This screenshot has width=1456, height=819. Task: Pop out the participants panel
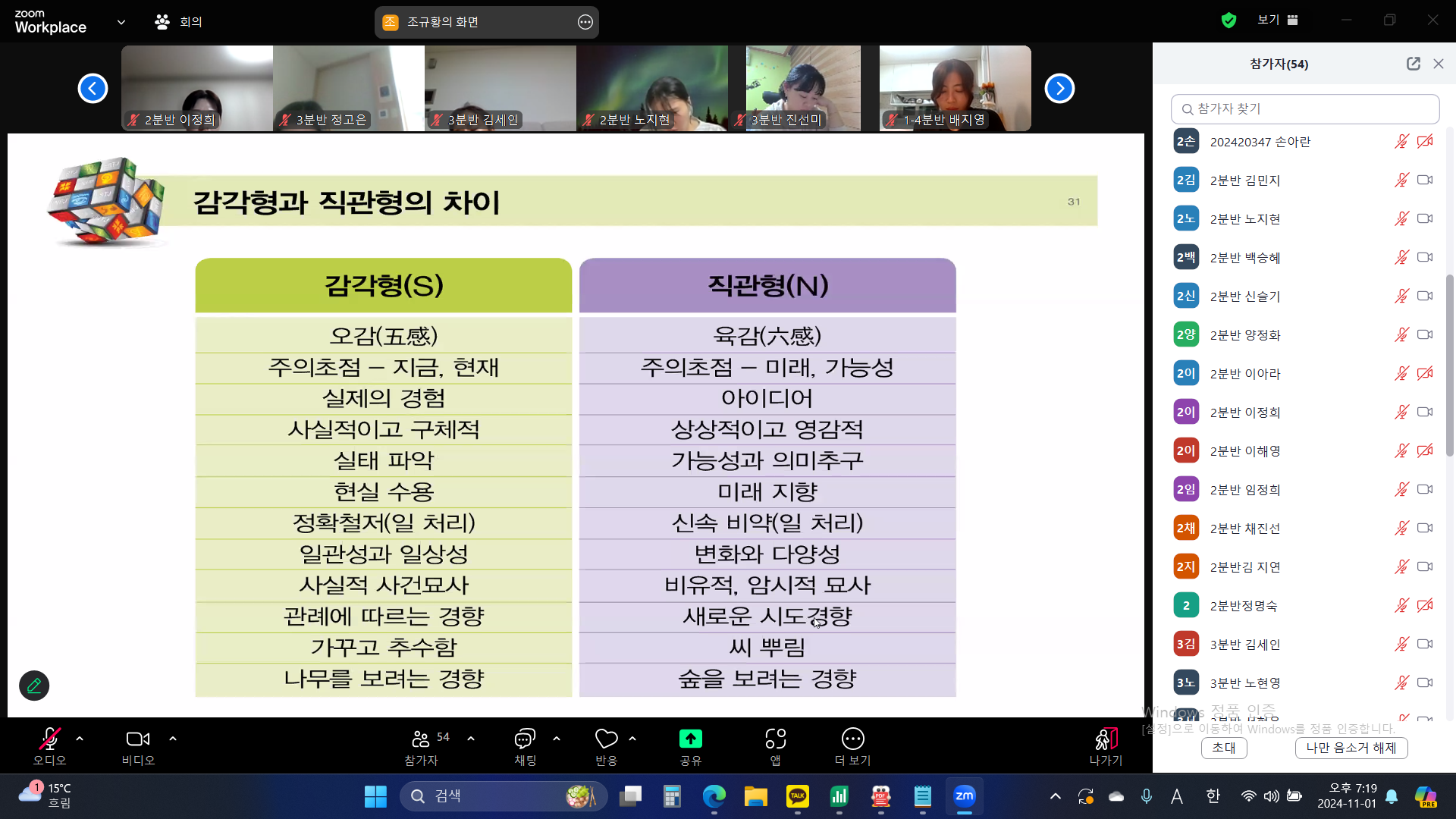tap(1413, 64)
